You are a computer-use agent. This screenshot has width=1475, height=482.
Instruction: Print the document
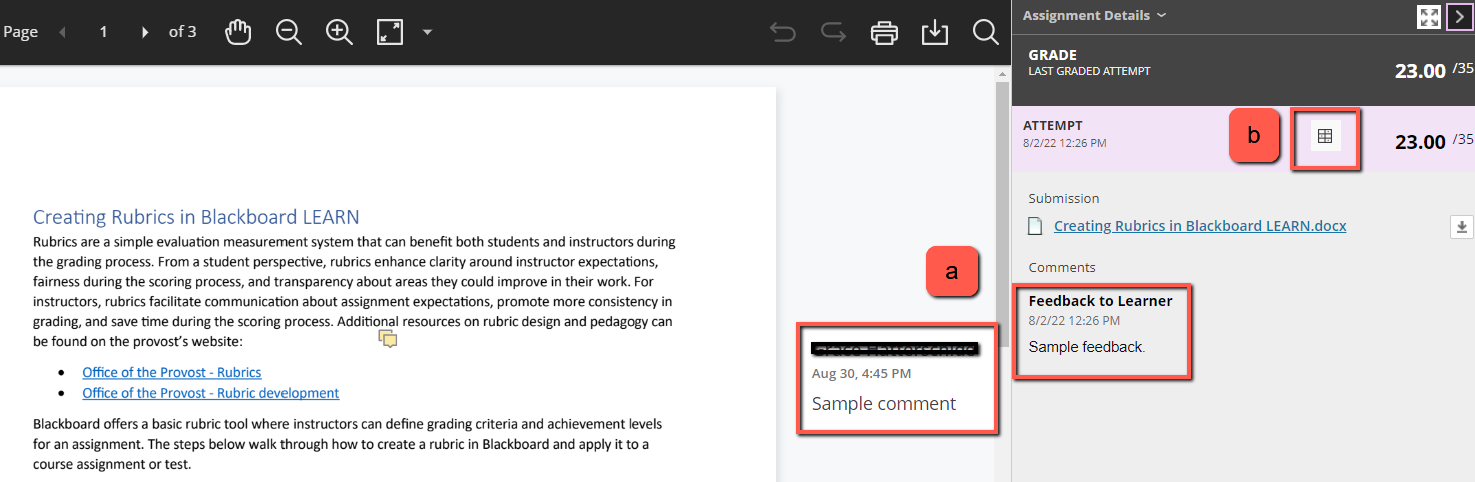coord(884,32)
